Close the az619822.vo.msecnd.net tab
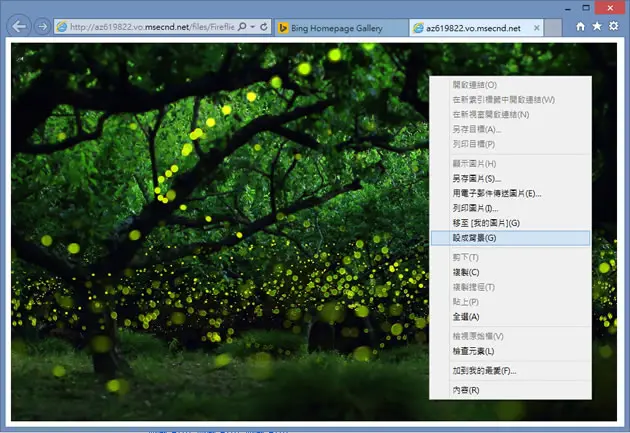 coord(536,28)
